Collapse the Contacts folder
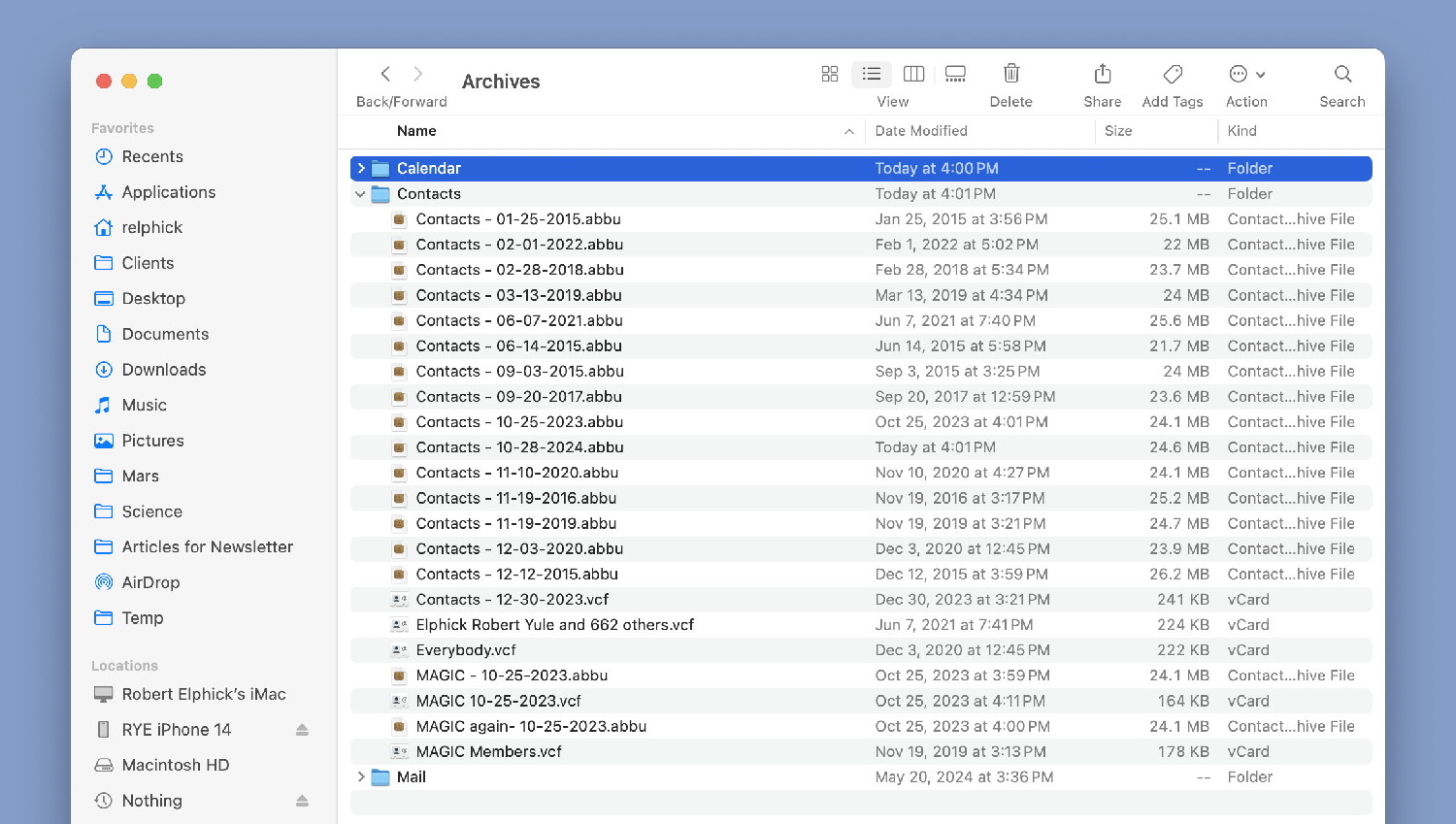 (x=361, y=194)
